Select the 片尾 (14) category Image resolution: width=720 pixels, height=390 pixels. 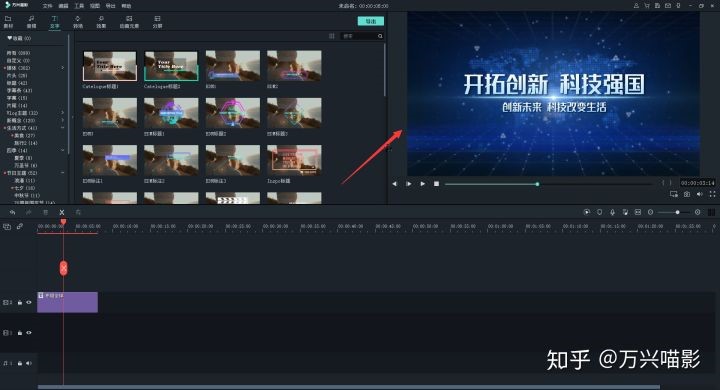(17, 105)
